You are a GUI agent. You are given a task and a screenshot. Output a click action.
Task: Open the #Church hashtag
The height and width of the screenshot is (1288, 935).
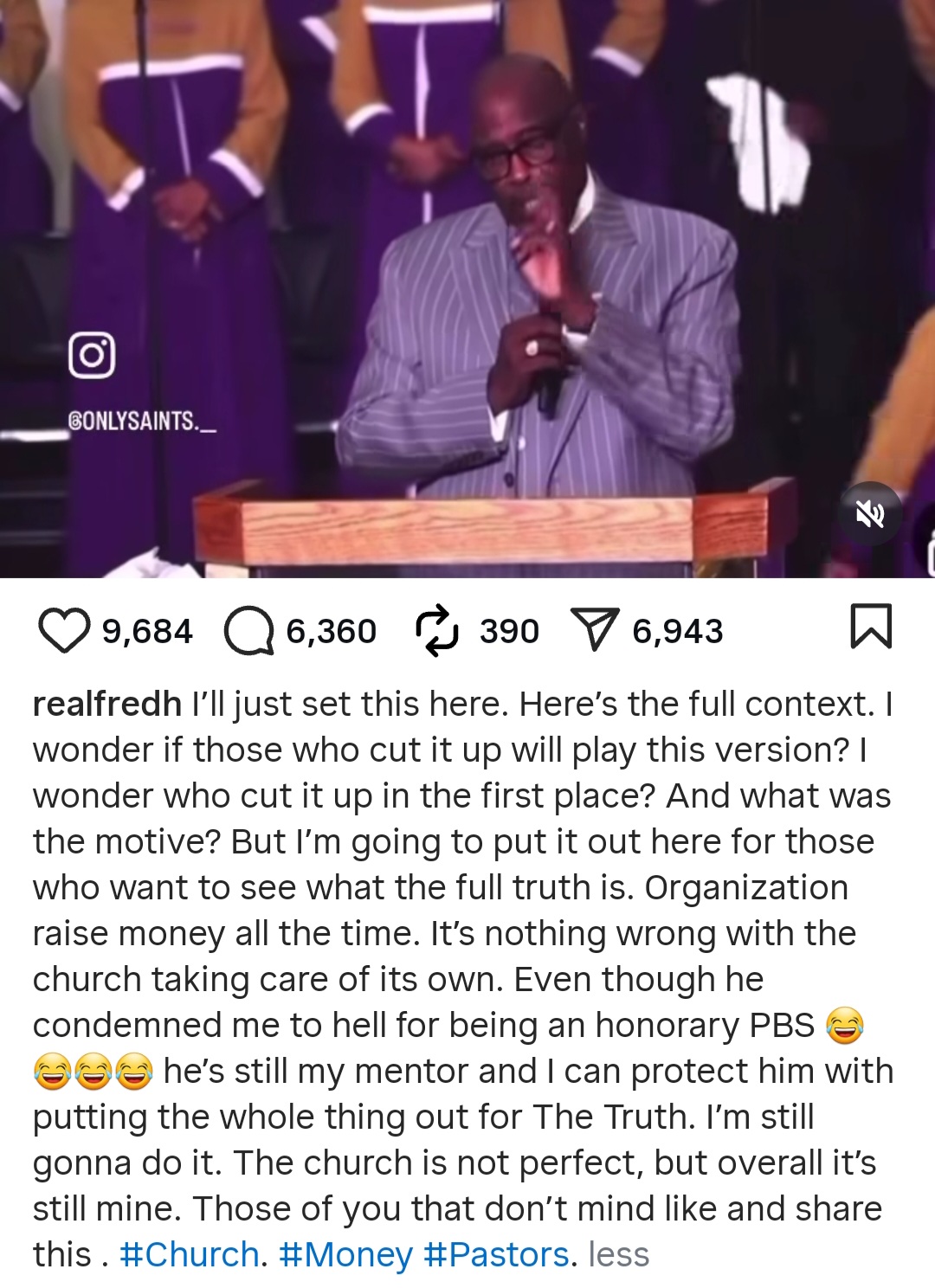click(190, 1254)
